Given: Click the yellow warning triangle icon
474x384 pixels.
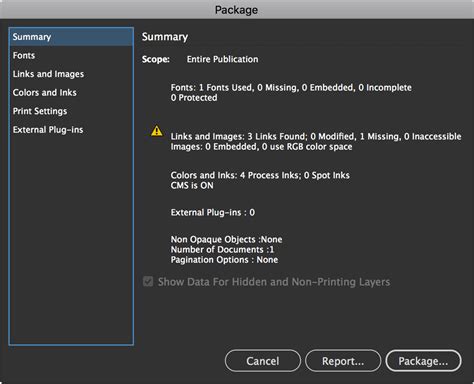Looking at the screenshot, I should (x=157, y=131).
